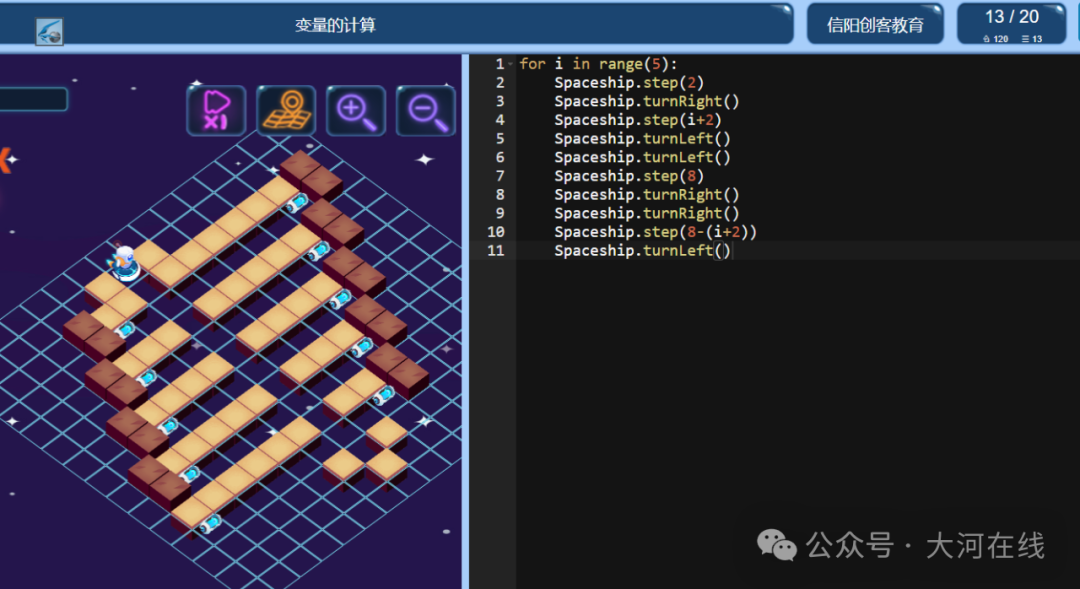Click the orange arrow at left edge
The width and height of the screenshot is (1080, 589).
coord(5,160)
